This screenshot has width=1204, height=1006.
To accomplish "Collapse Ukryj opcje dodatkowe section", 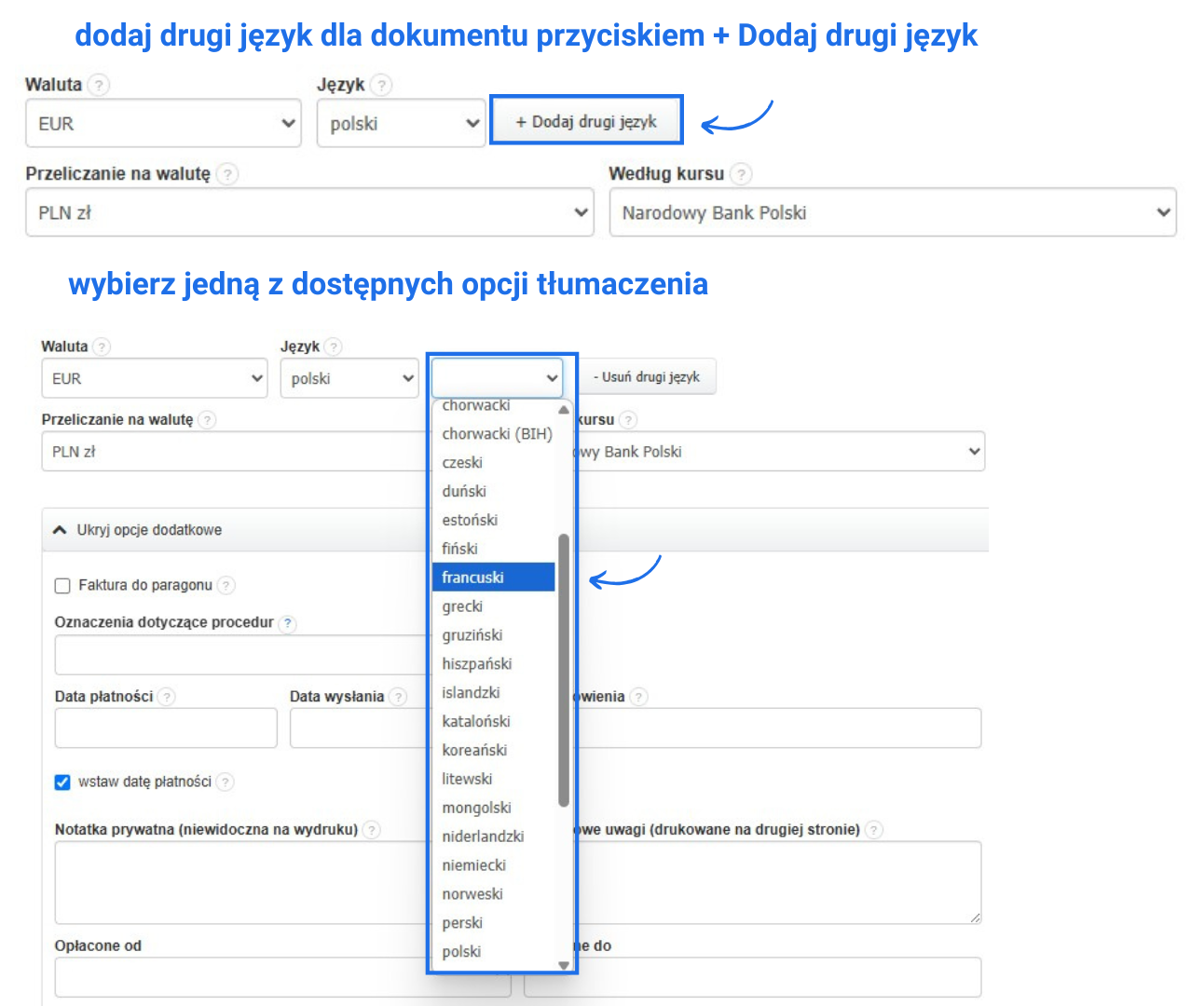I will (x=138, y=529).
